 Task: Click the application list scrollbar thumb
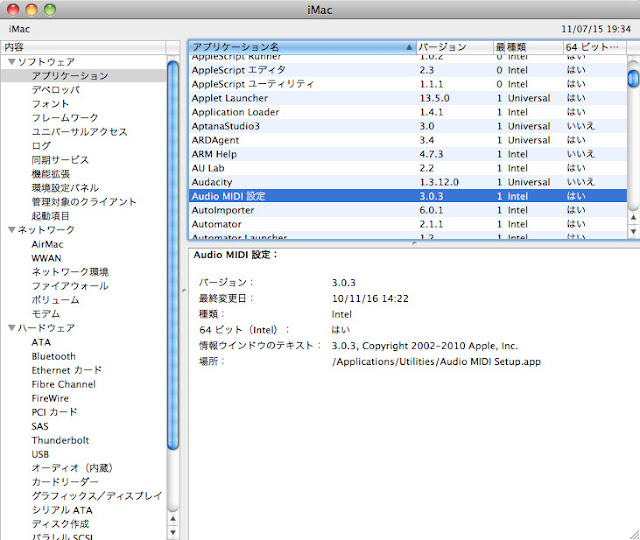click(x=633, y=78)
